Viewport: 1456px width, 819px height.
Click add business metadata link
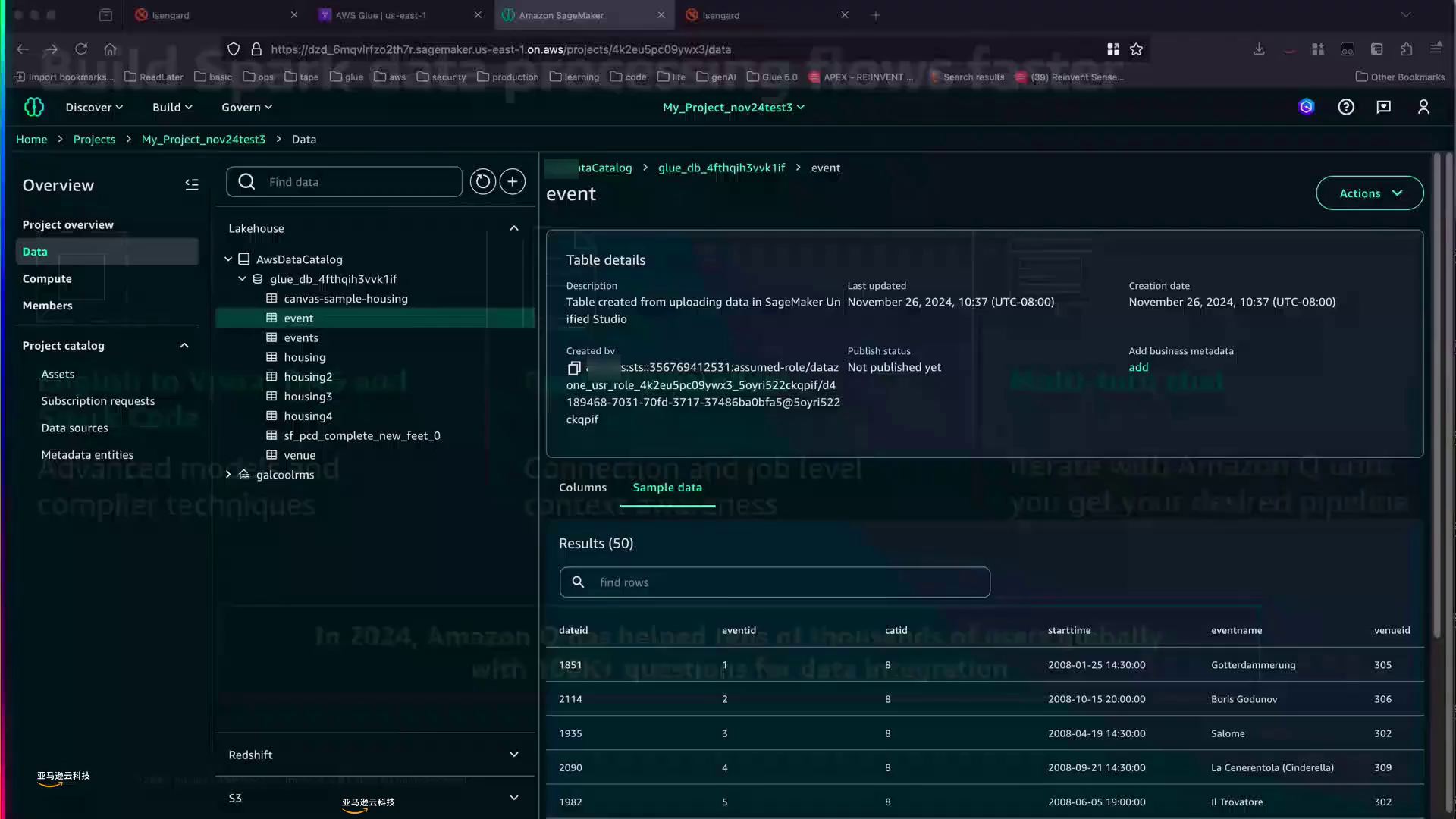[1138, 367]
